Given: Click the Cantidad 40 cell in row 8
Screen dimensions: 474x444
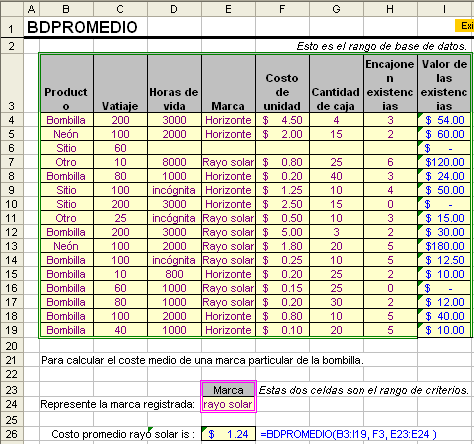Looking at the screenshot, I should (336, 176).
